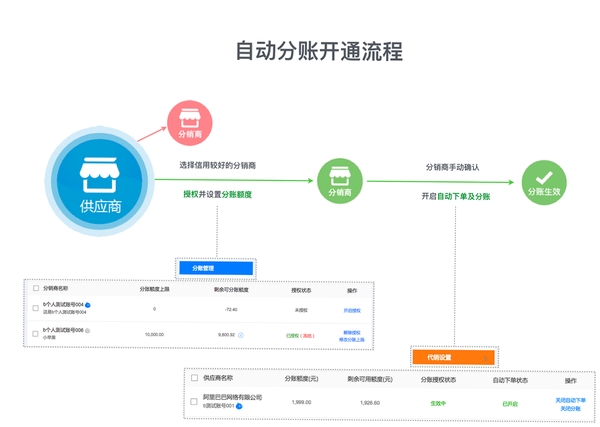Click the 1,999.00 quota value
Image resolution: width=600 pixels, height=427 pixels.
pyautogui.click(x=302, y=402)
